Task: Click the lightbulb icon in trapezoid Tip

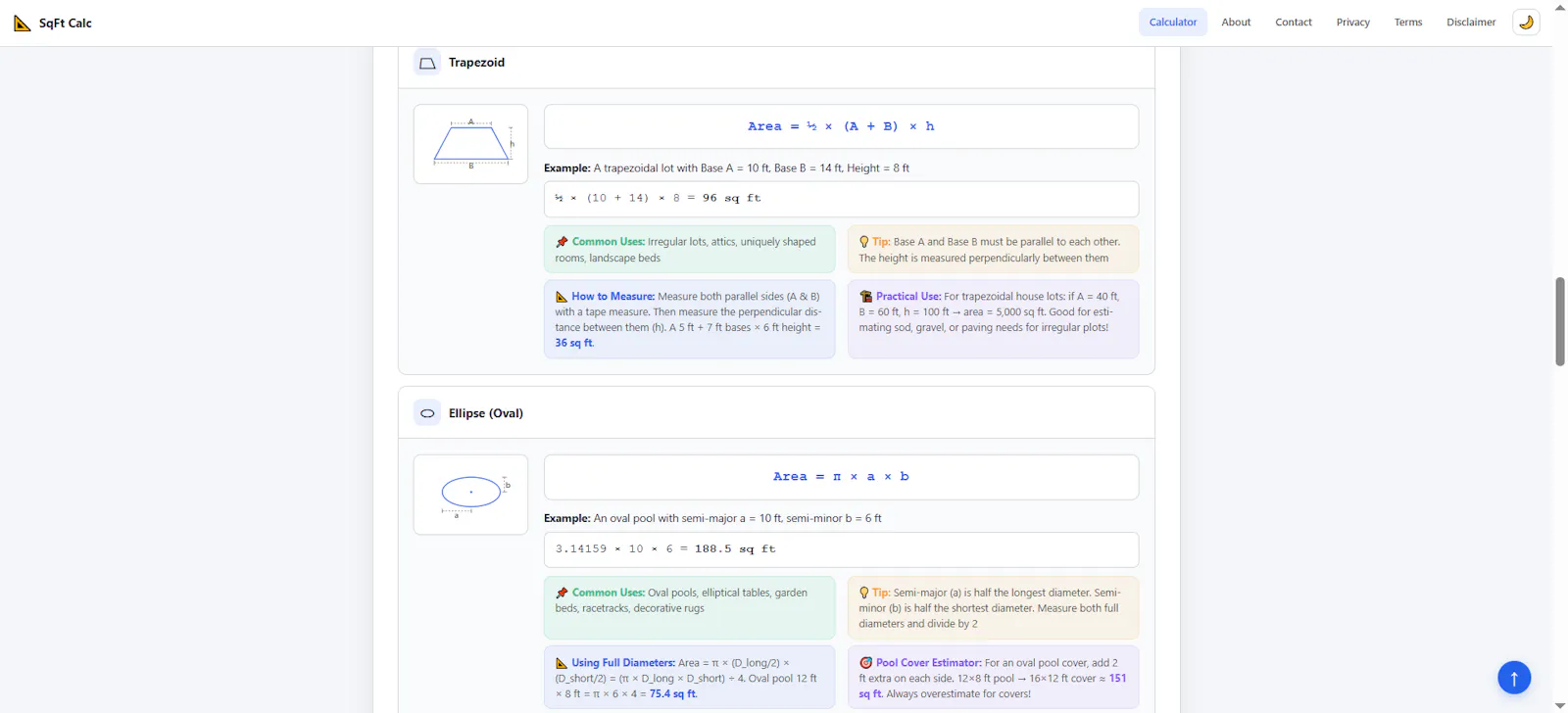Action: point(864,242)
